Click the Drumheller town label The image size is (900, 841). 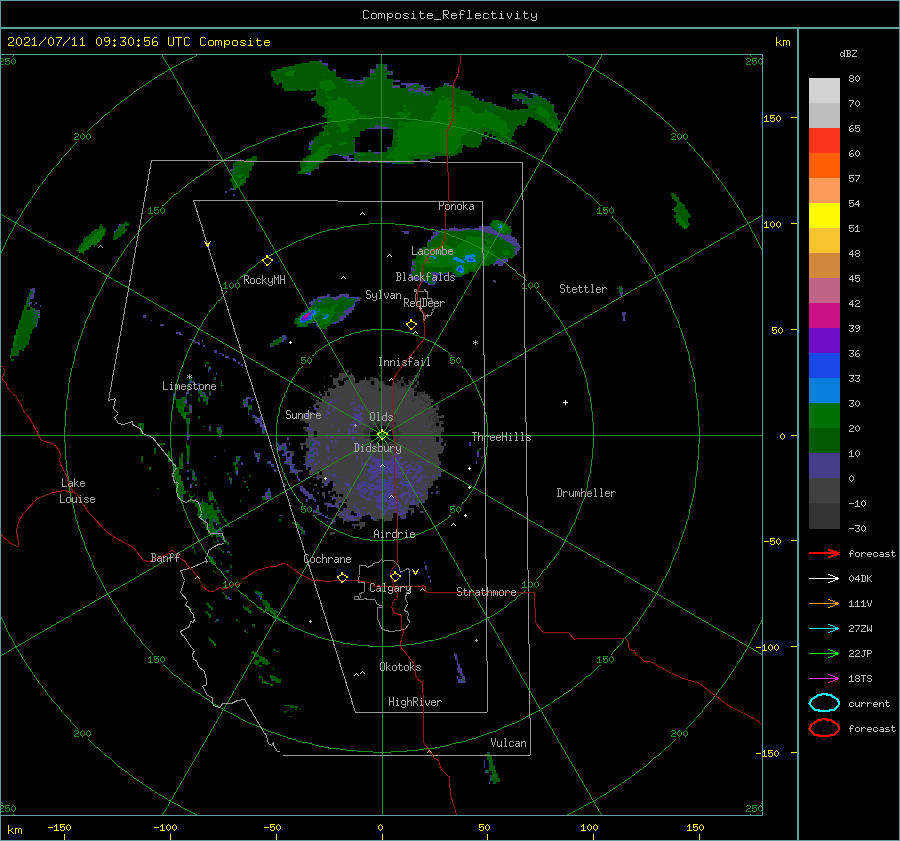[x=586, y=493]
